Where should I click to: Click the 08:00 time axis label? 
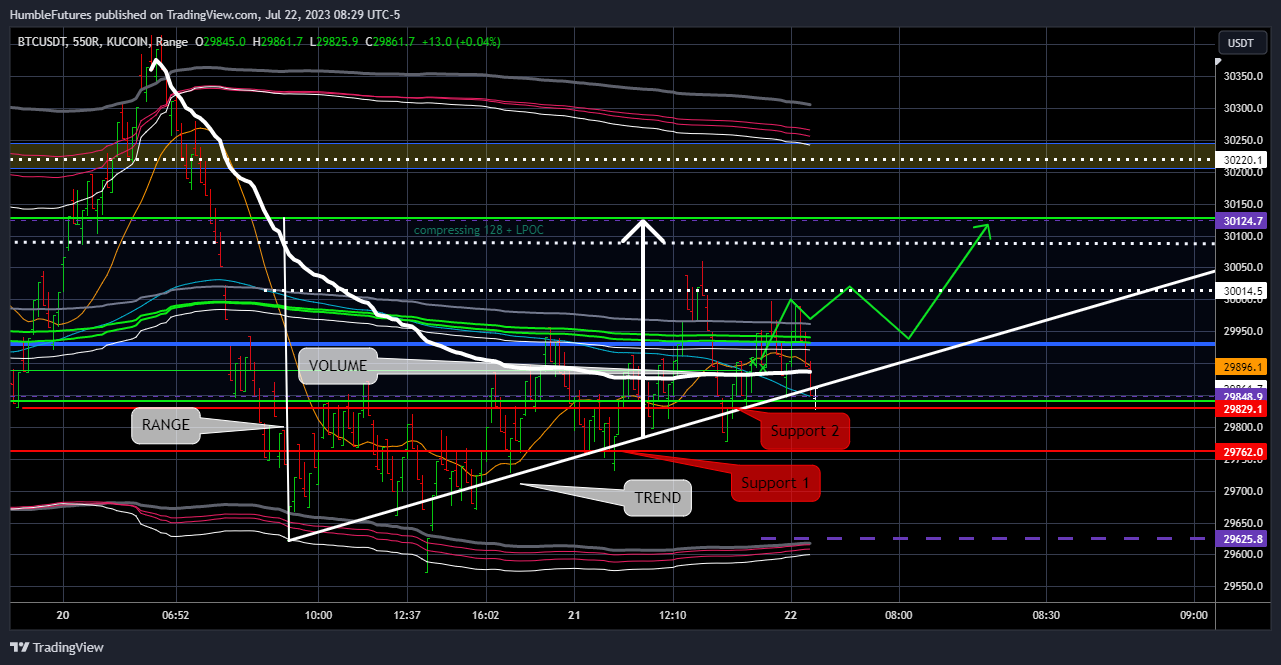pyautogui.click(x=898, y=616)
